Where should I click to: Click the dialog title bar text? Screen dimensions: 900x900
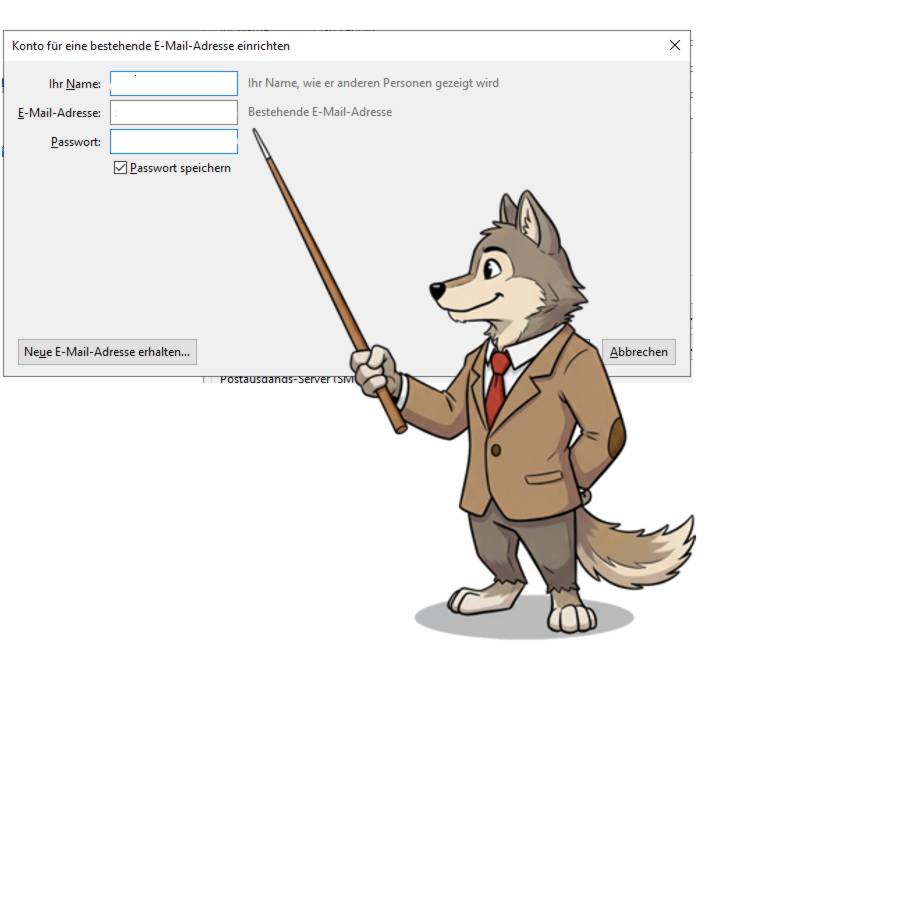151,46
